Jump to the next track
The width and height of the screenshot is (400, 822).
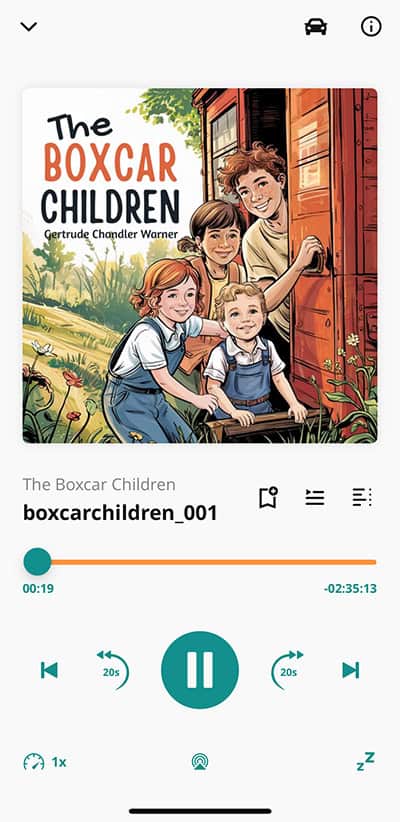351,670
